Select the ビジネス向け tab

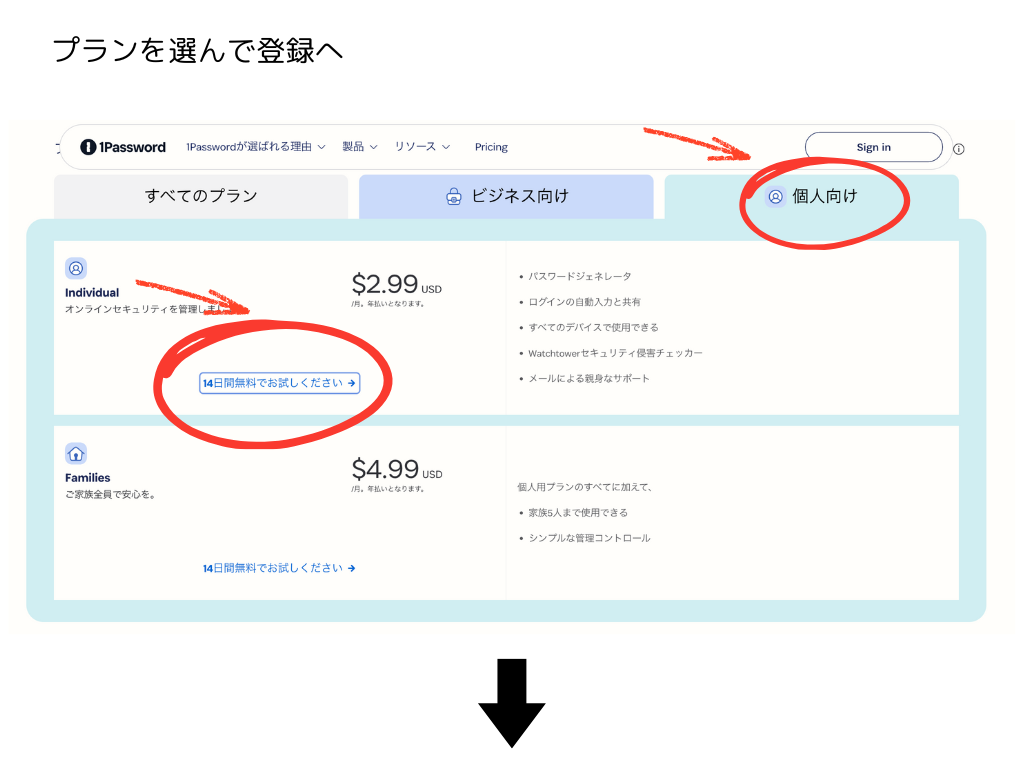[x=506, y=196]
